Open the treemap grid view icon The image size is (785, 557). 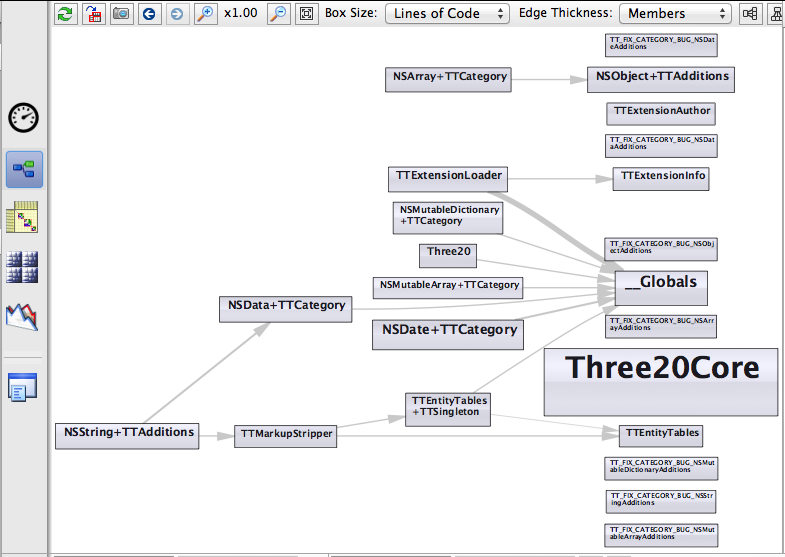22,267
